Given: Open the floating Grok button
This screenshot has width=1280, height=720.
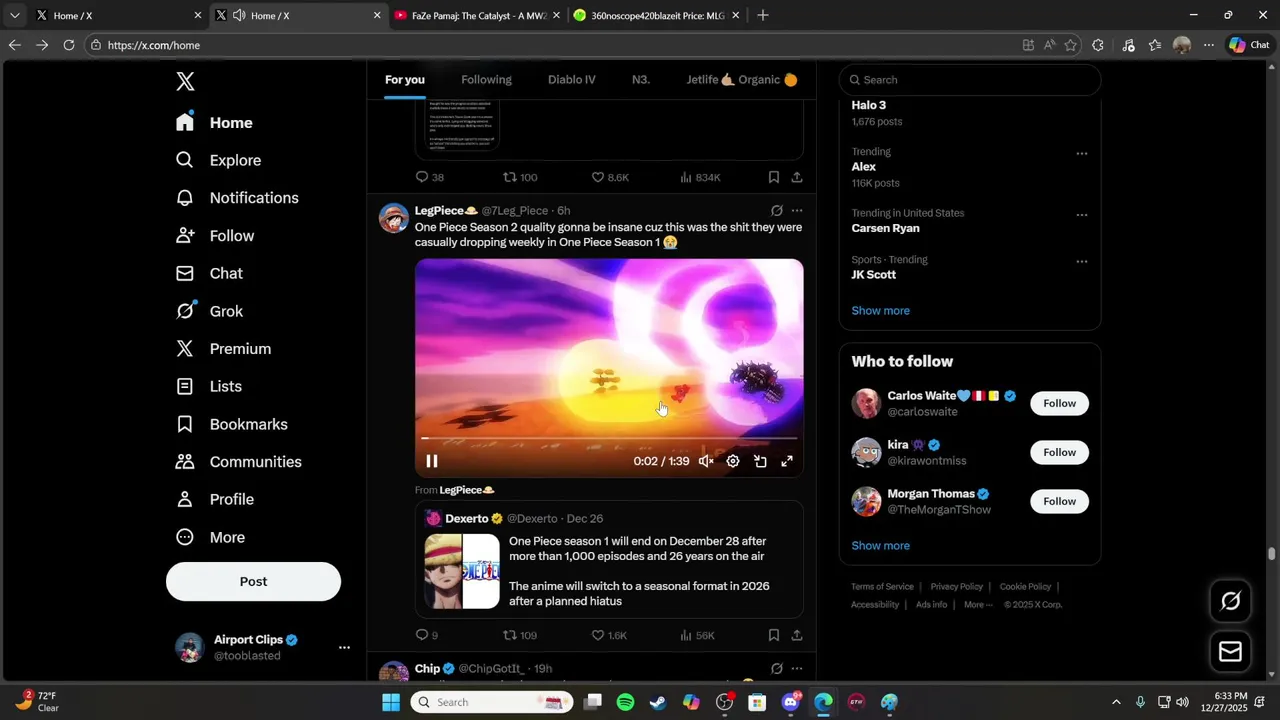Looking at the screenshot, I should (1230, 601).
